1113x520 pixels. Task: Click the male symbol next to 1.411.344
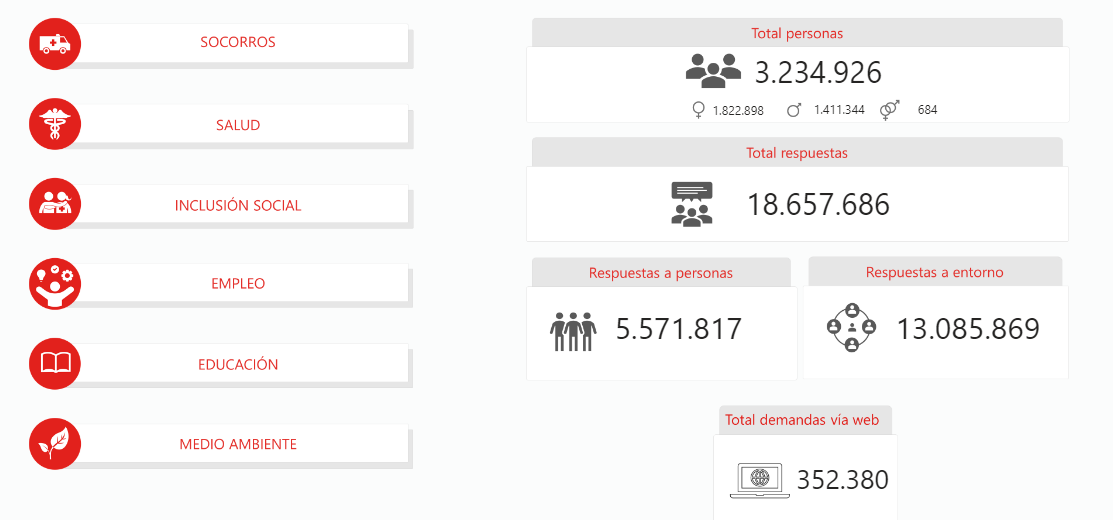point(794,110)
